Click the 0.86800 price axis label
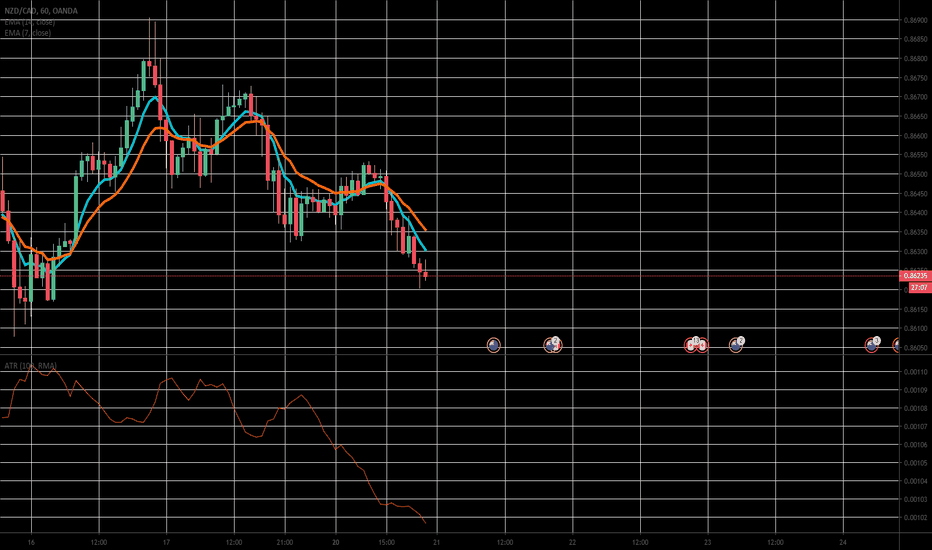The height and width of the screenshot is (550, 932). pyautogui.click(x=915, y=59)
